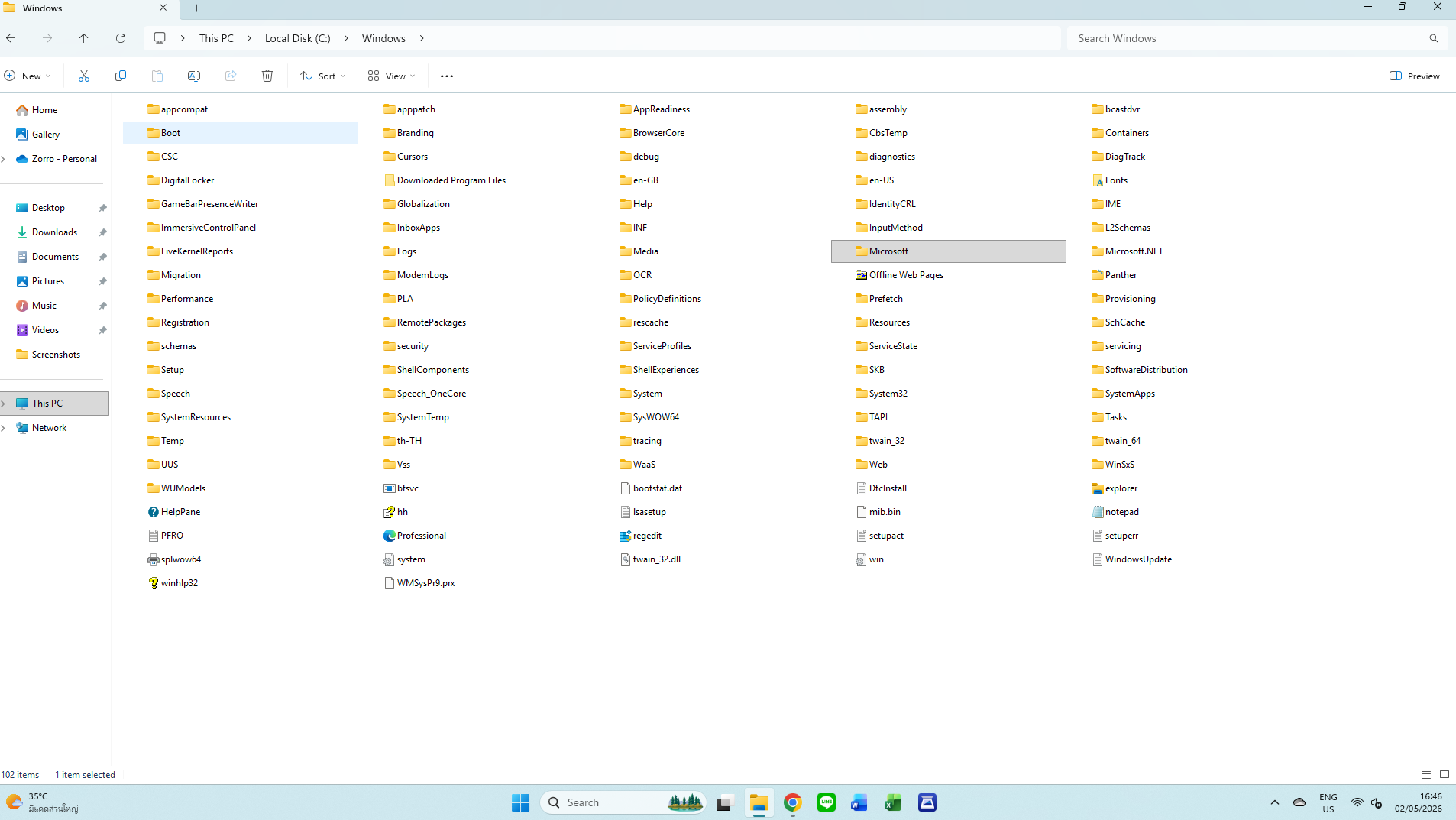The image size is (1456, 820).
Task: Open the Sort dropdown menu
Action: tap(323, 76)
